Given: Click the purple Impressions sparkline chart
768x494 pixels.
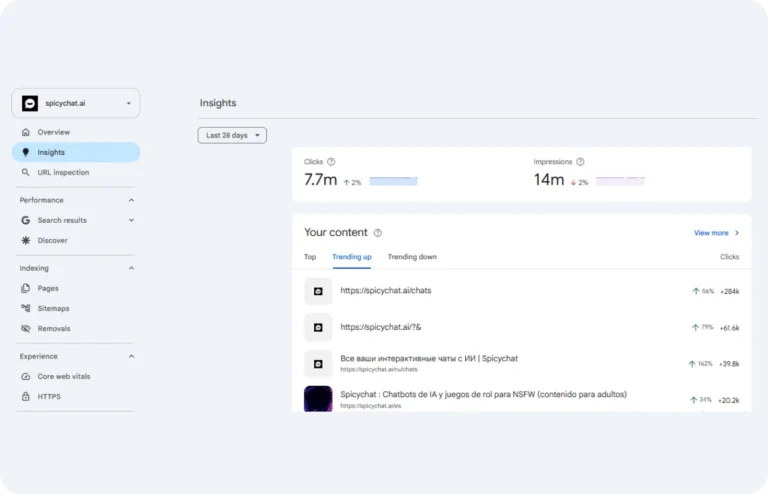Looking at the screenshot, I should (620, 181).
